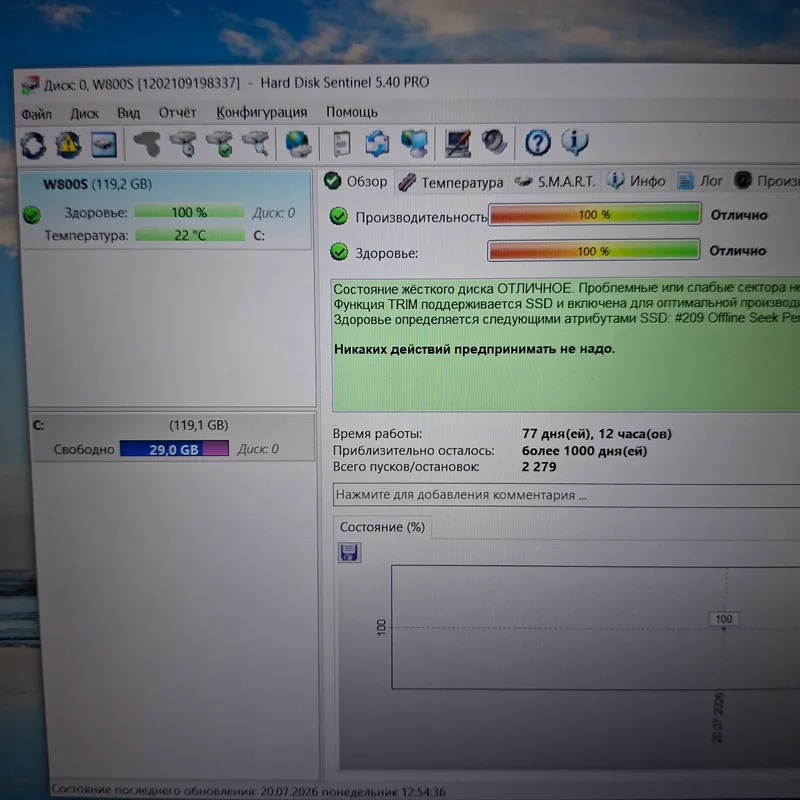
Task: Open the Конфигурация menu
Action: [262, 112]
